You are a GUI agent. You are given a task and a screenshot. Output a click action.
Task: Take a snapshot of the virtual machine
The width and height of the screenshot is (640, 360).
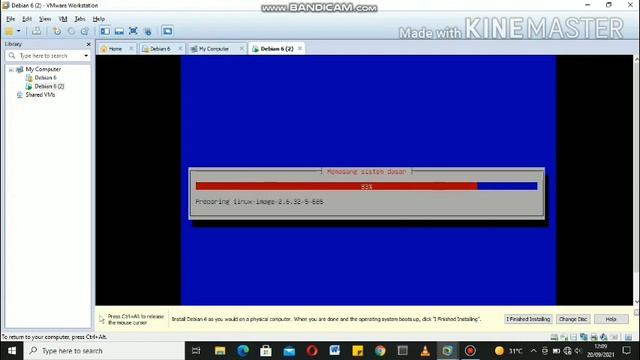coord(57,31)
